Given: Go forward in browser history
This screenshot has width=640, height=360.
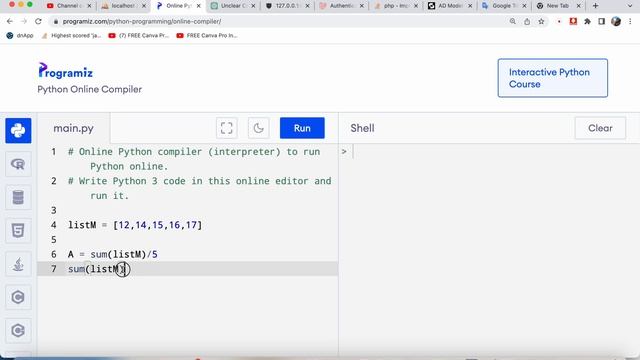Looking at the screenshot, I should [24, 21].
